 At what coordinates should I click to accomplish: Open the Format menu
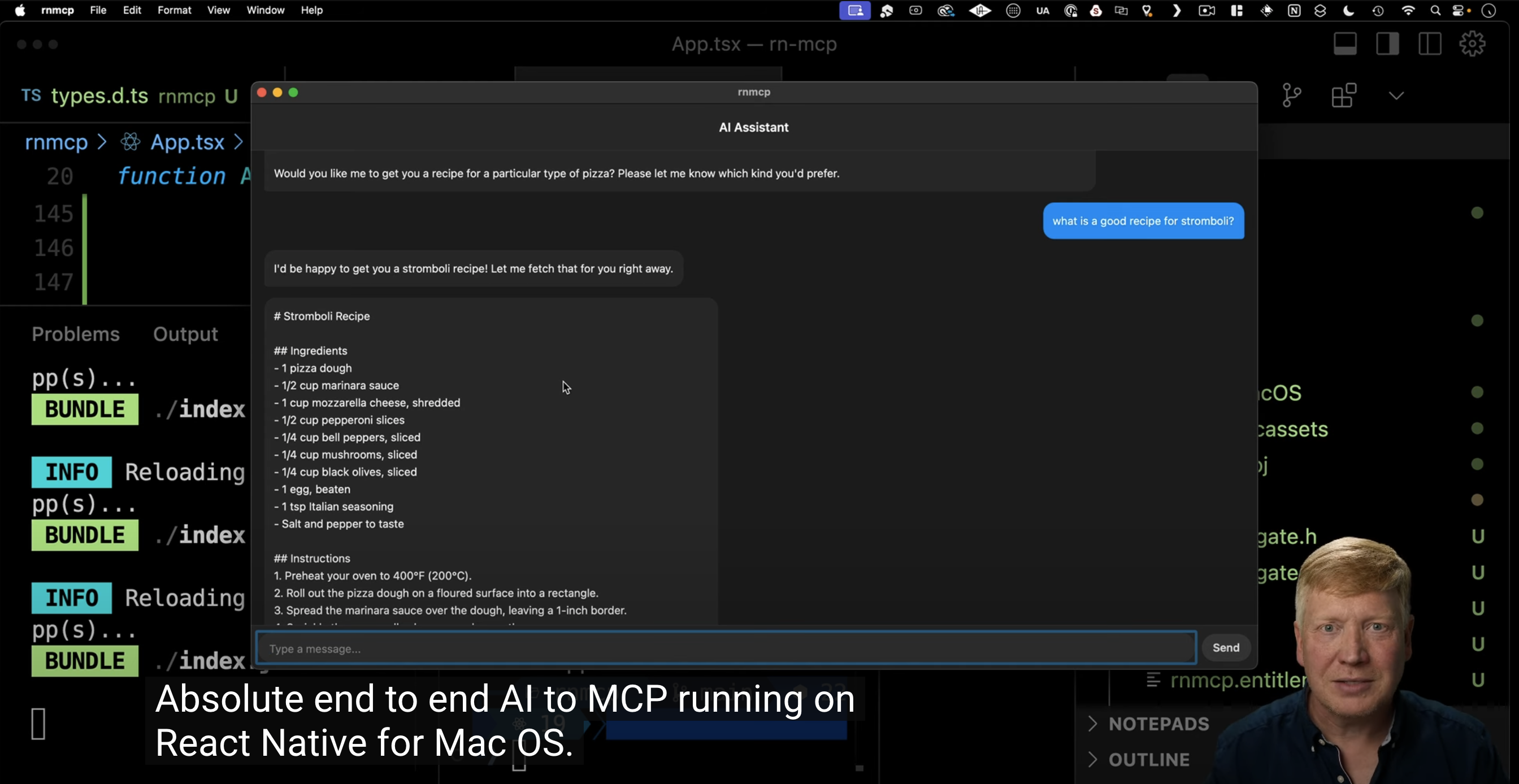pos(174,10)
